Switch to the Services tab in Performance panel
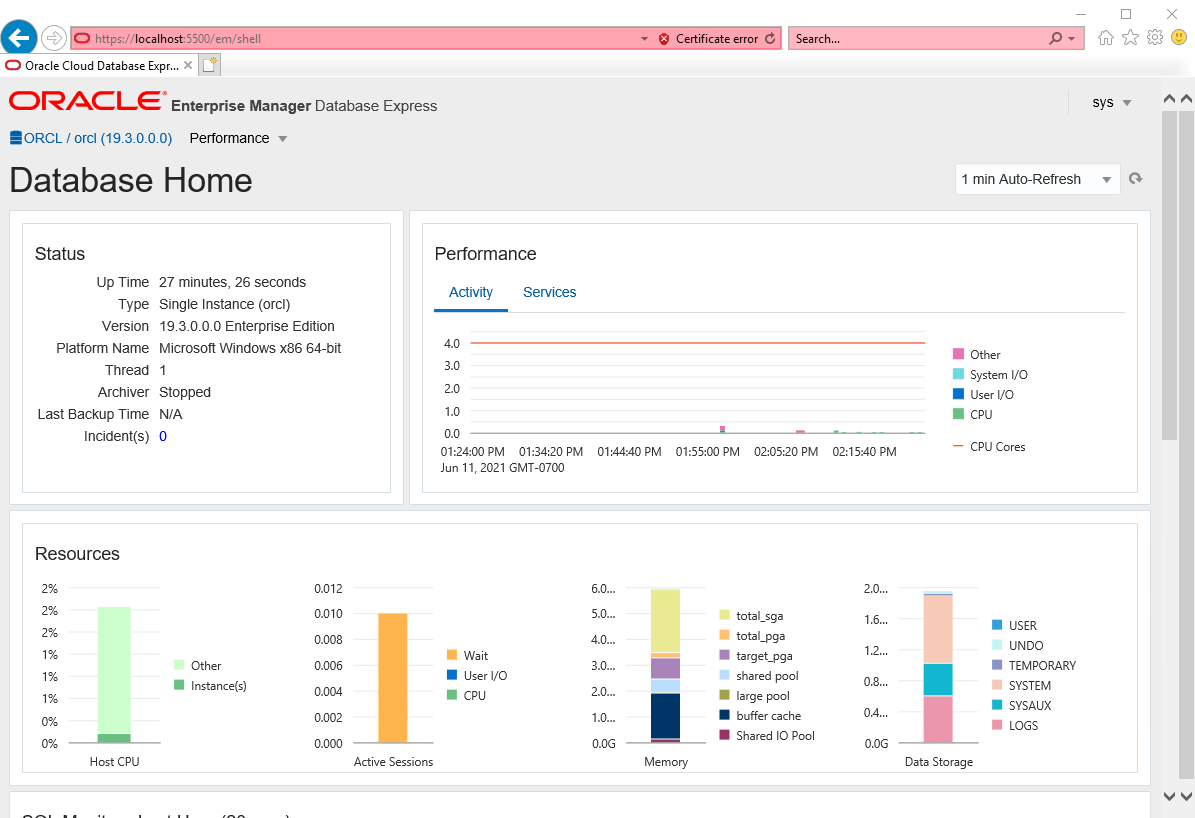 pos(549,292)
